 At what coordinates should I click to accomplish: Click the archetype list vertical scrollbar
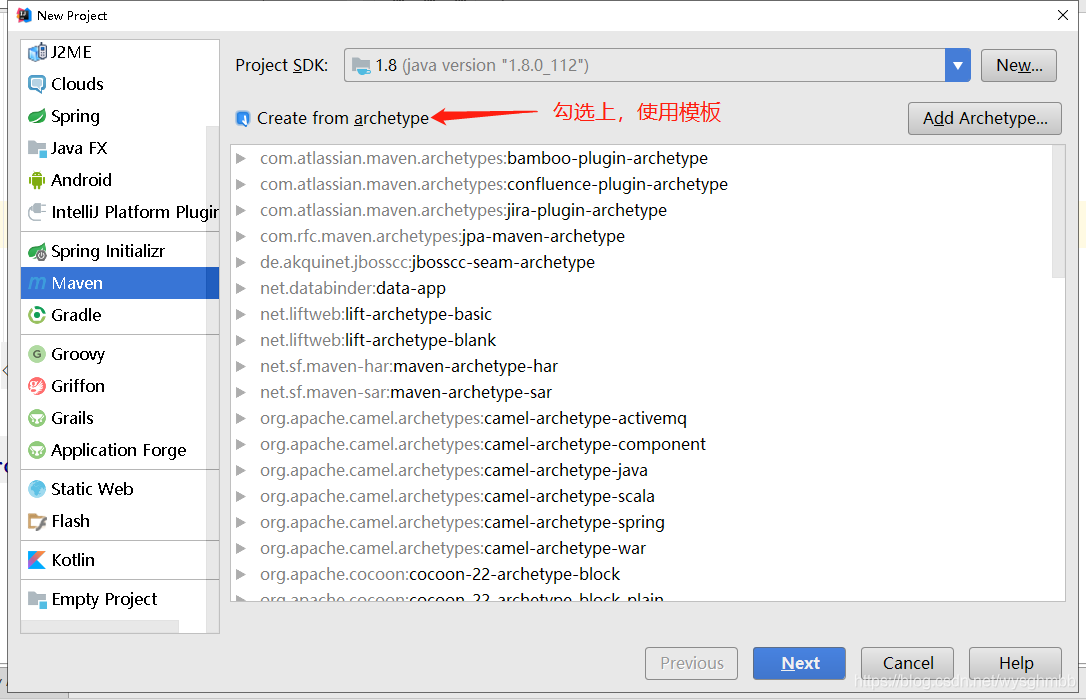(x=1058, y=211)
